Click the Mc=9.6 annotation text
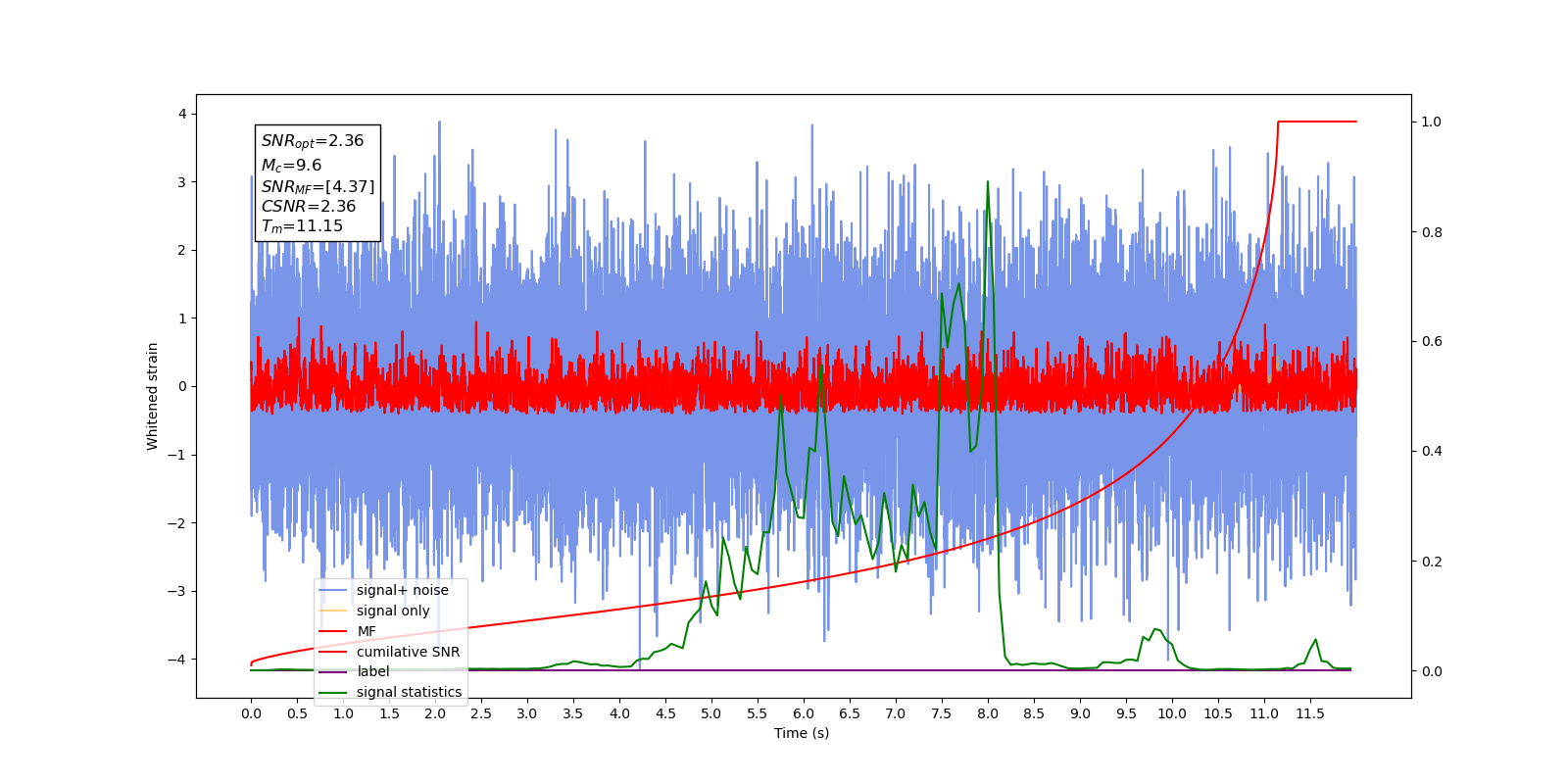The image size is (1568, 784). 291,166
